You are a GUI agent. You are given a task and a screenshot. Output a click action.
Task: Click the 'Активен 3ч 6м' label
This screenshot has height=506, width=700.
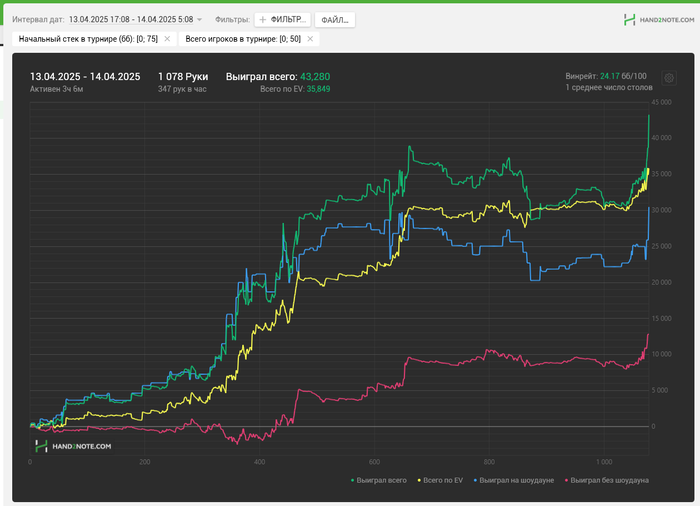click(57, 89)
